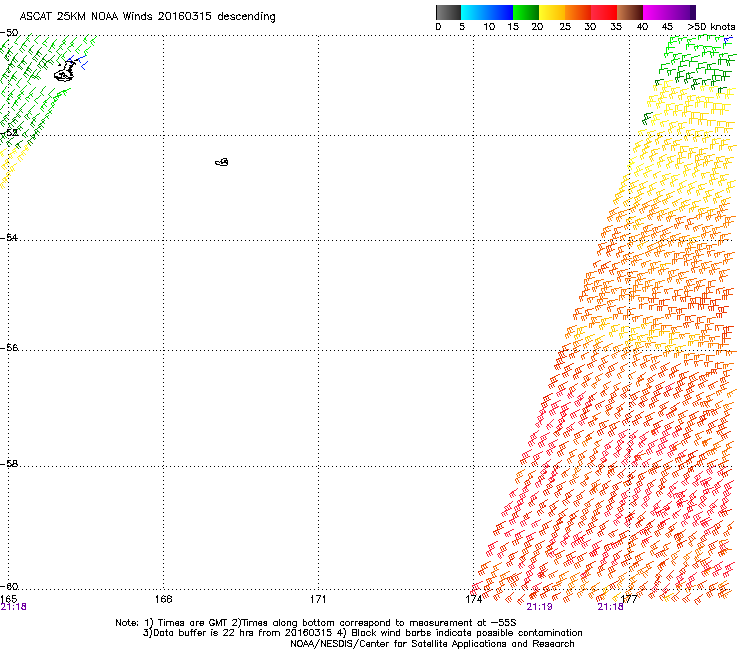Click the '21:18' time label beside 177

(610, 607)
